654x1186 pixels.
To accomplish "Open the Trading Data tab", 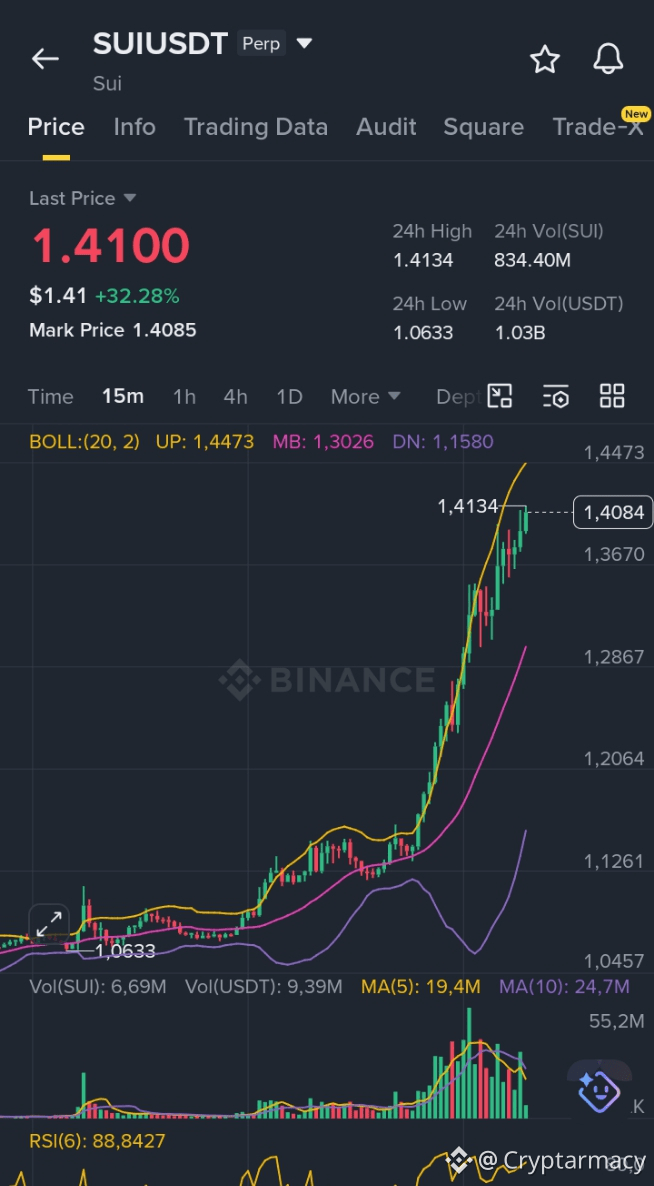I will click(x=256, y=127).
